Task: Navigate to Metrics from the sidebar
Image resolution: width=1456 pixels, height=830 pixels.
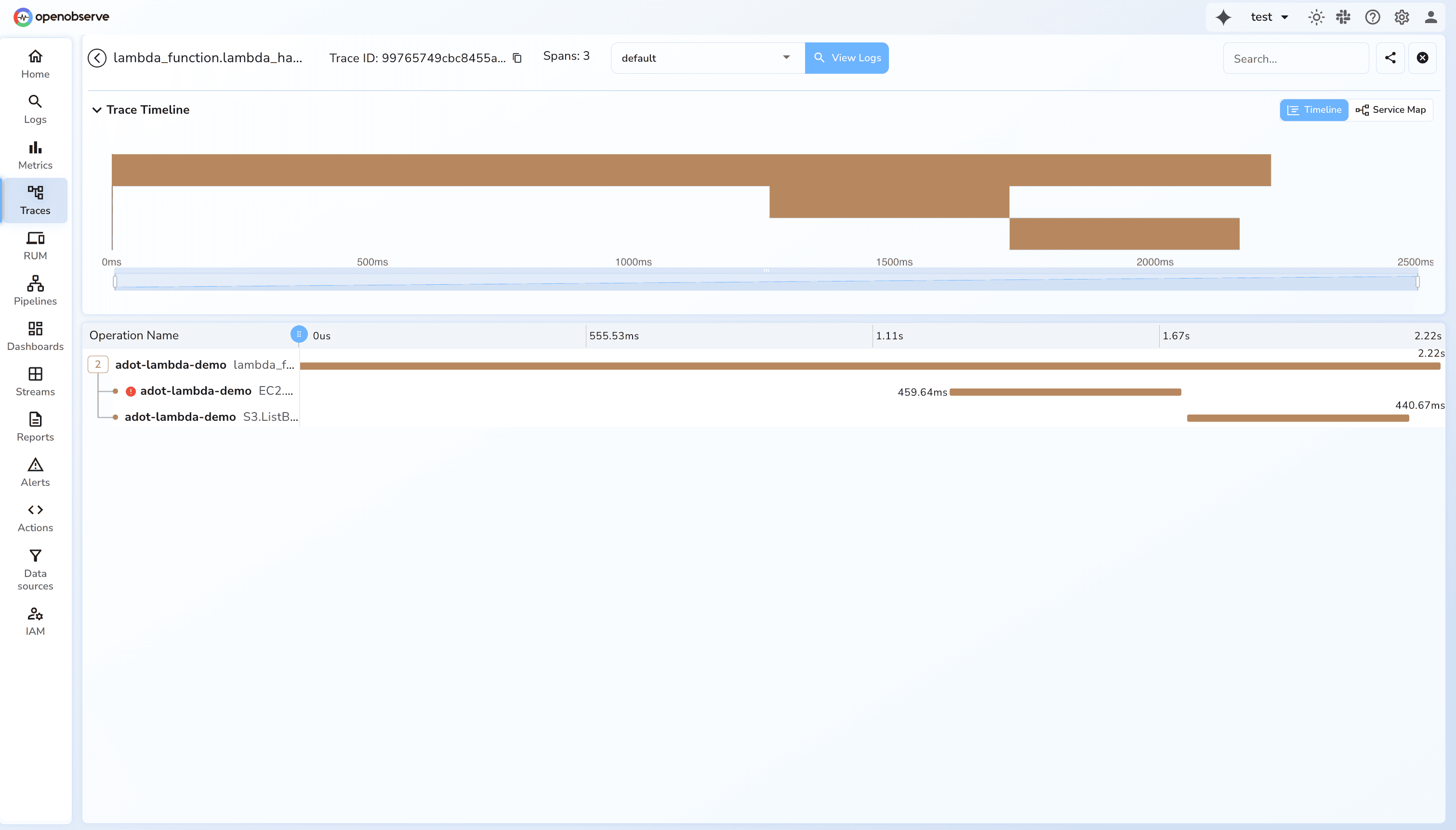Action: 35,154
